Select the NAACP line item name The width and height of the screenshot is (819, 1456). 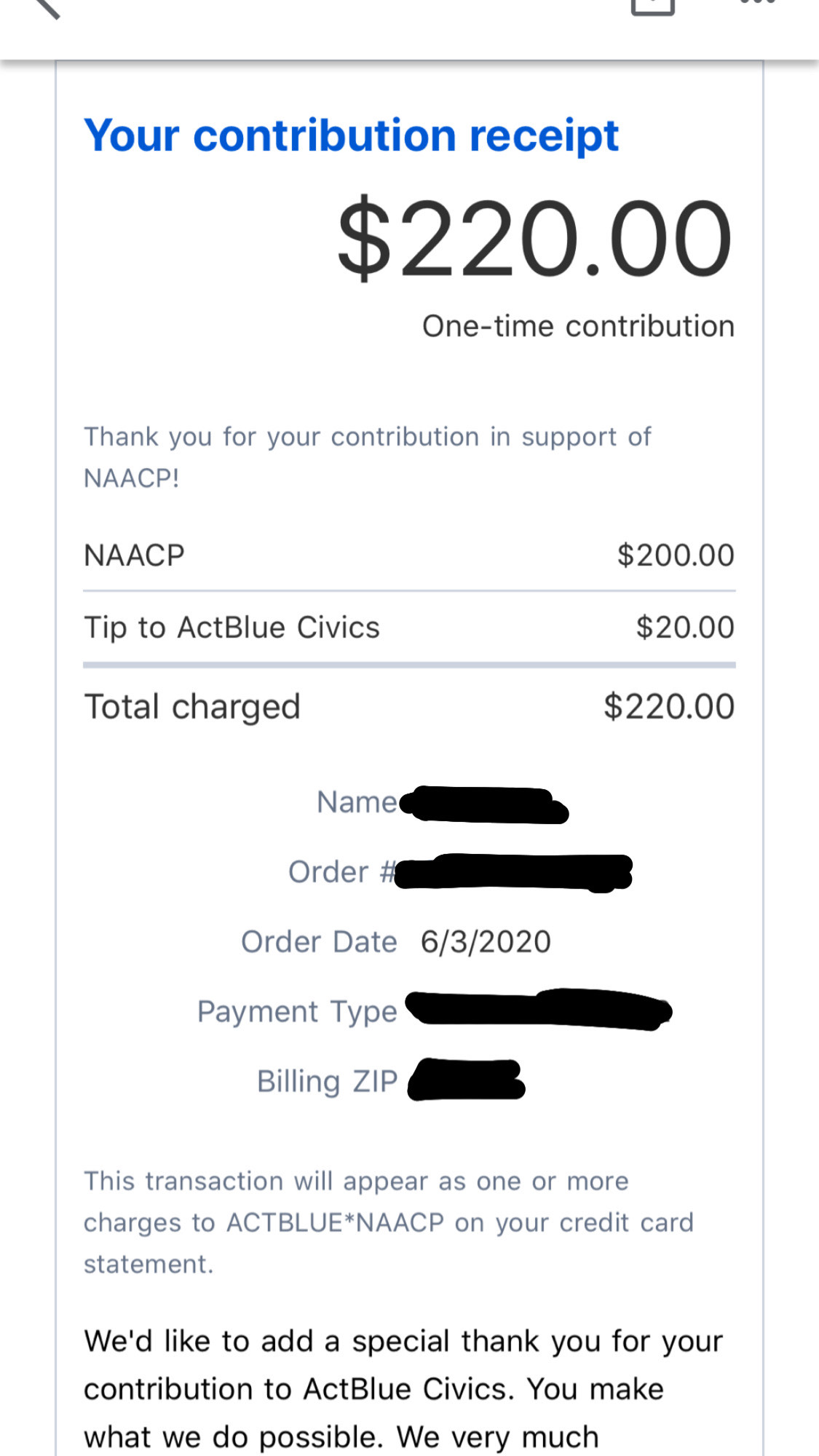click(x=135, y=555)
